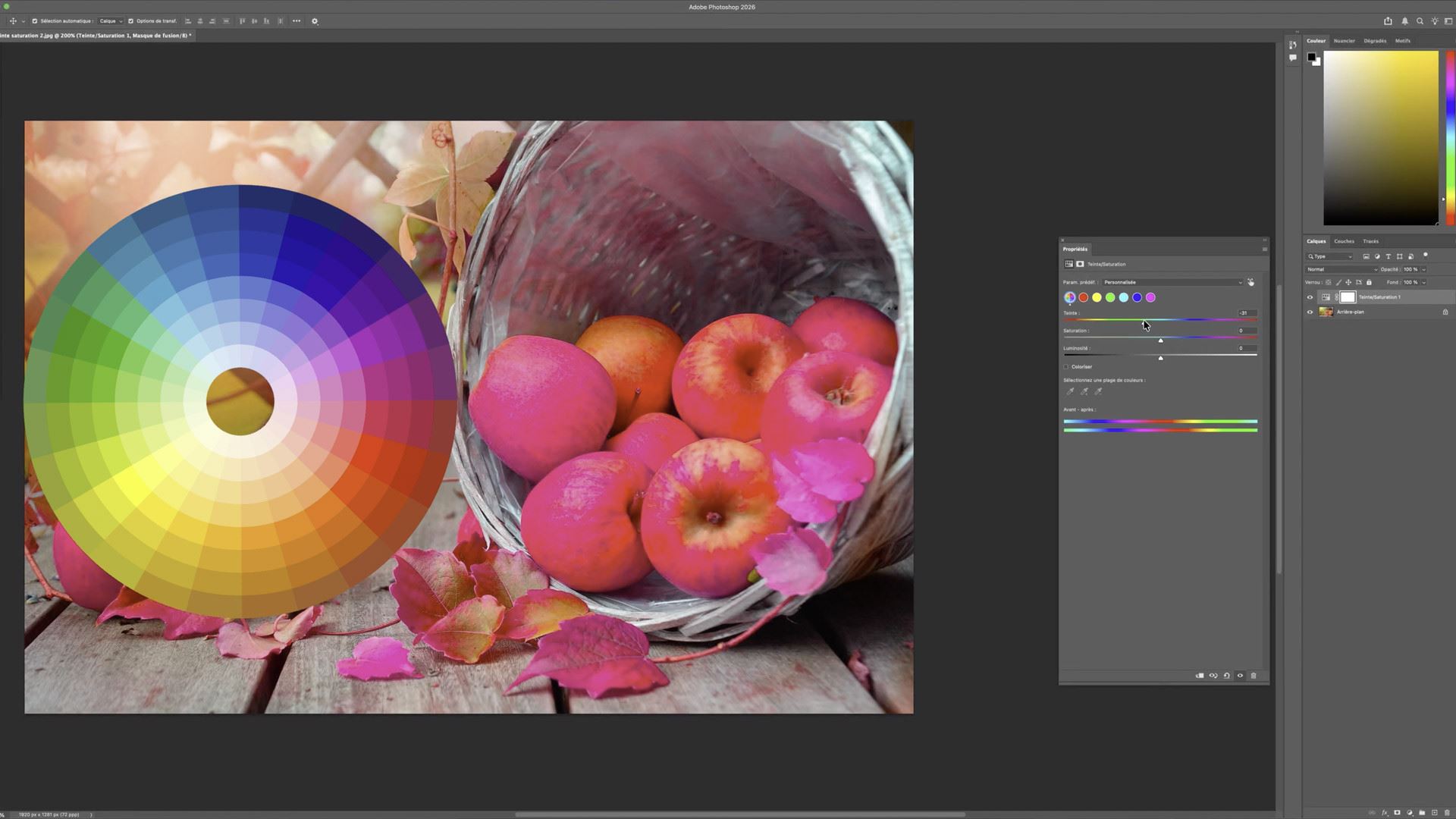Click the share icon at top right

(x=1388, y=21)
